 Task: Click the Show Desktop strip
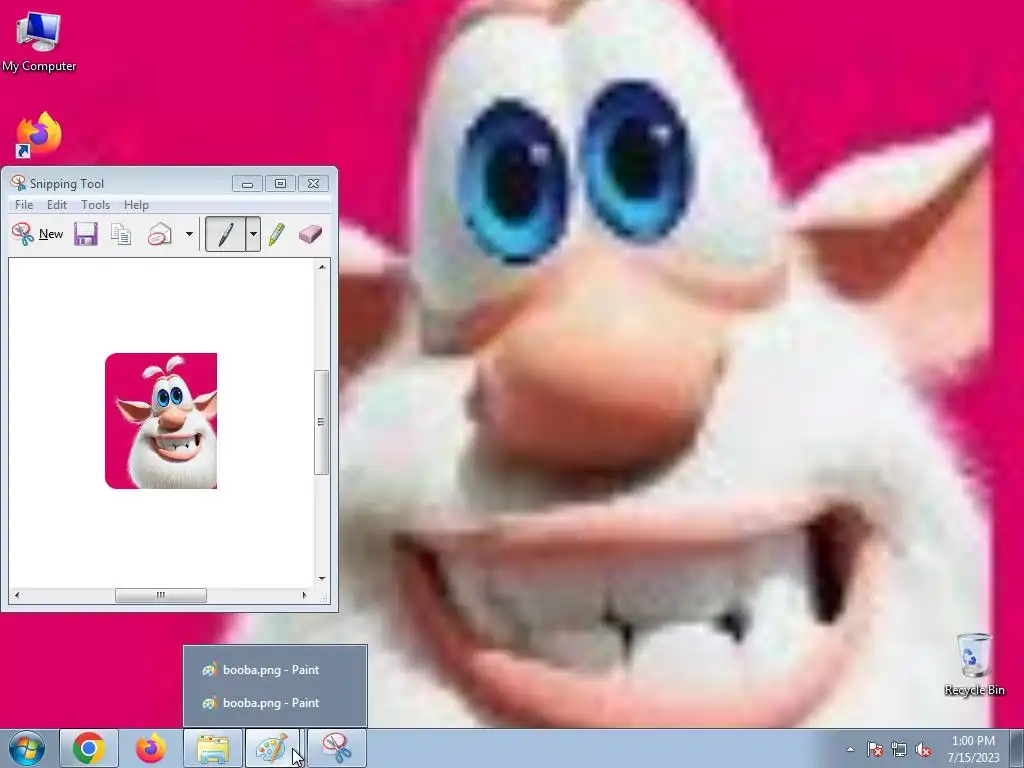1019,748
